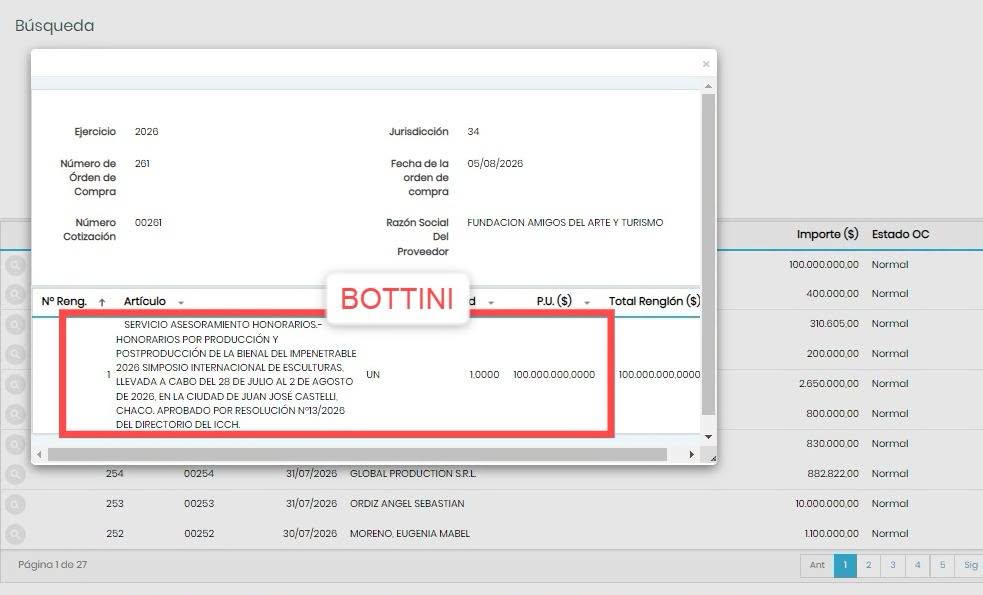Go to previous page with Ant
Image resolution: width=983 pixels, height=595 pixels.
817,566
